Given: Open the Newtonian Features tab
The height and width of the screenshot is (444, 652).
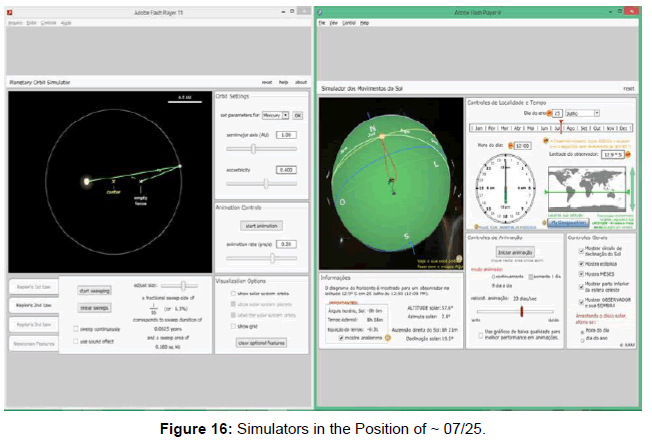Looking at the screenshot, I should [34, 343].
